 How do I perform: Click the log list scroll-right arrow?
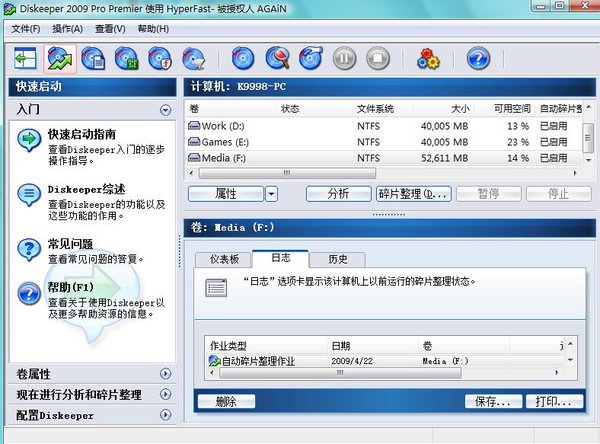coord(557,373)
